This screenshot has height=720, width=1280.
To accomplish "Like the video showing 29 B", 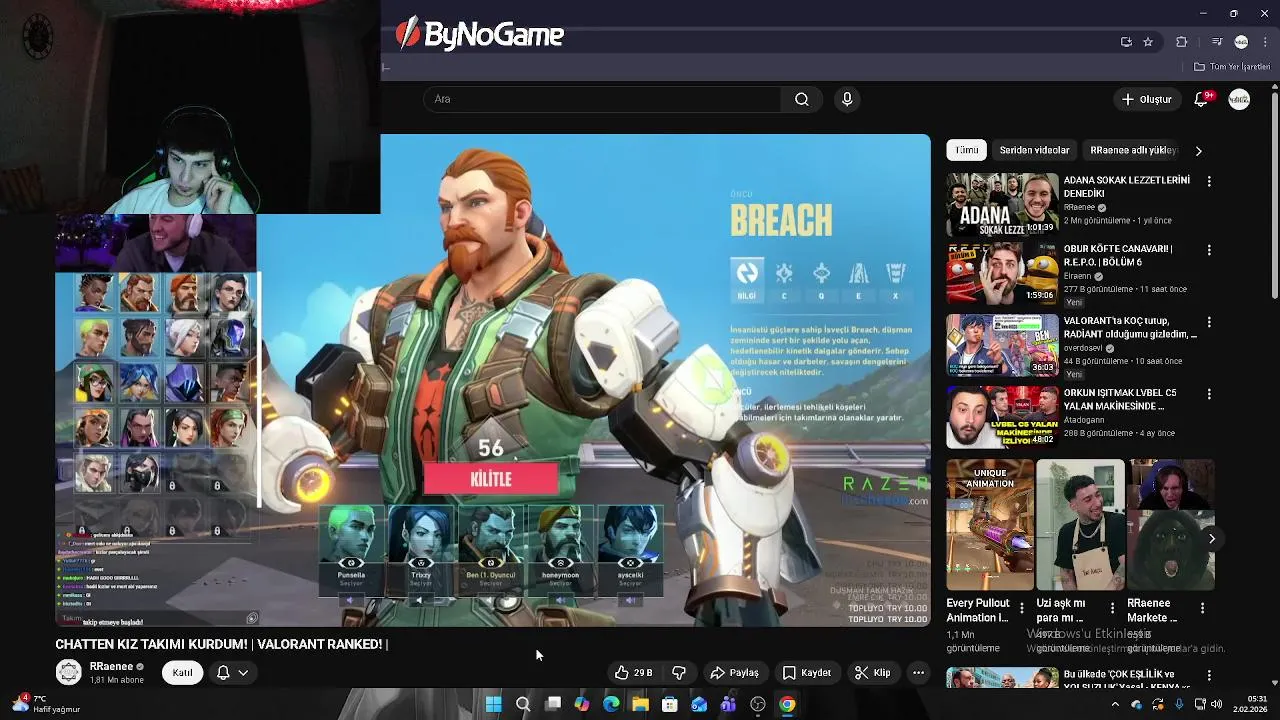I will [x=633, y=673].
